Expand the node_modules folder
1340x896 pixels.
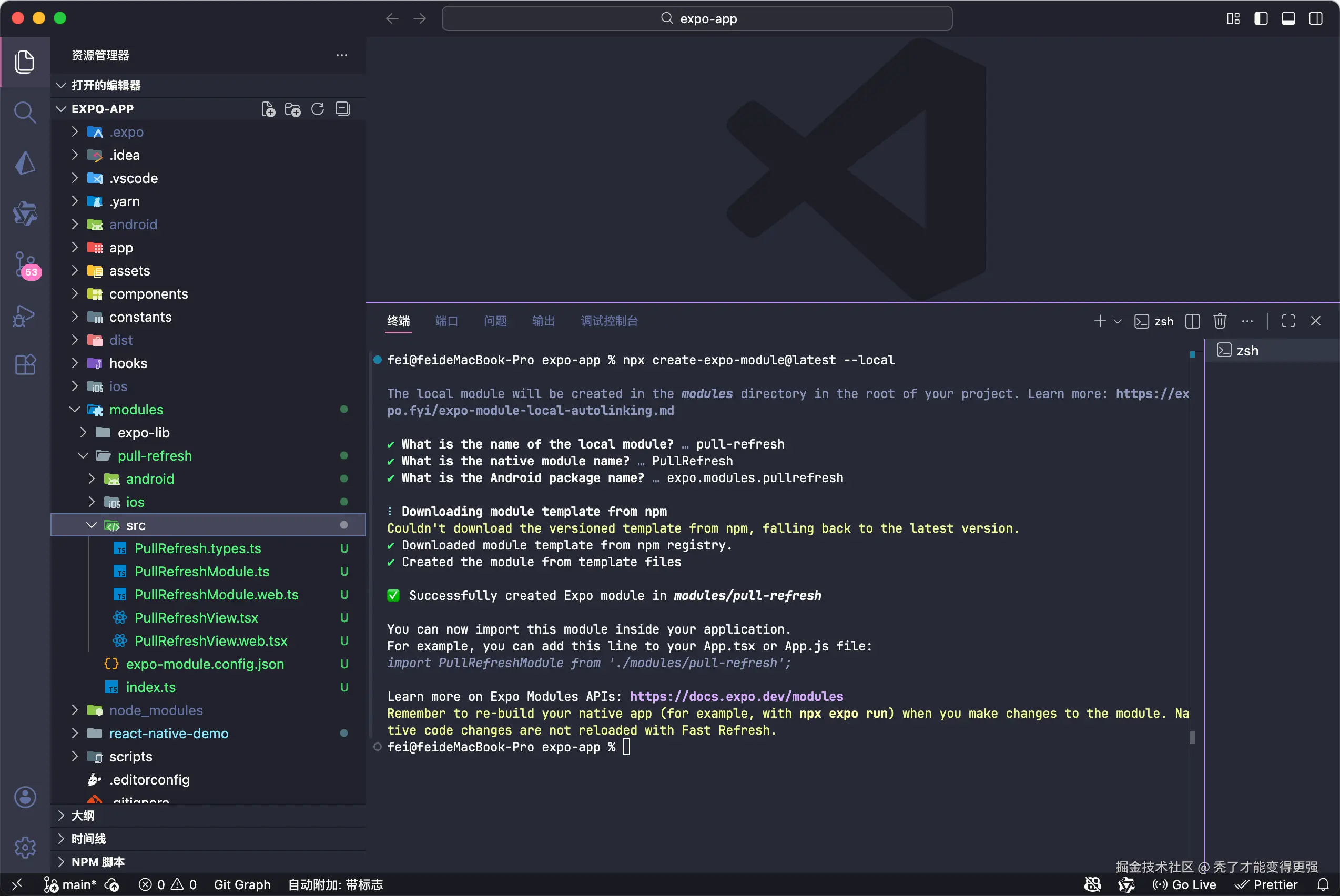(156, 710)
